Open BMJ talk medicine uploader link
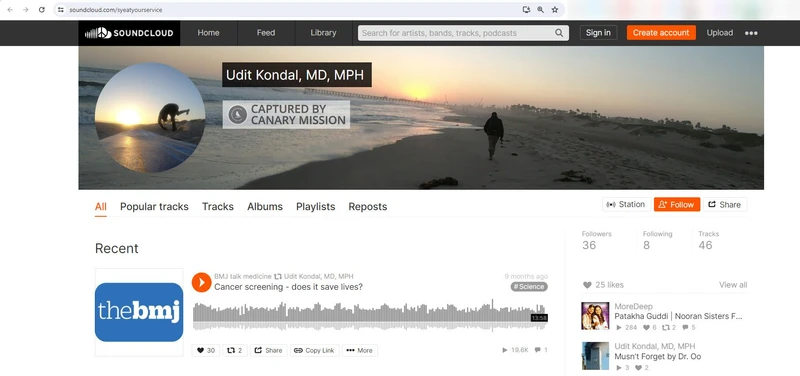This screenshot has height=376, width=800. coord(243,277)
